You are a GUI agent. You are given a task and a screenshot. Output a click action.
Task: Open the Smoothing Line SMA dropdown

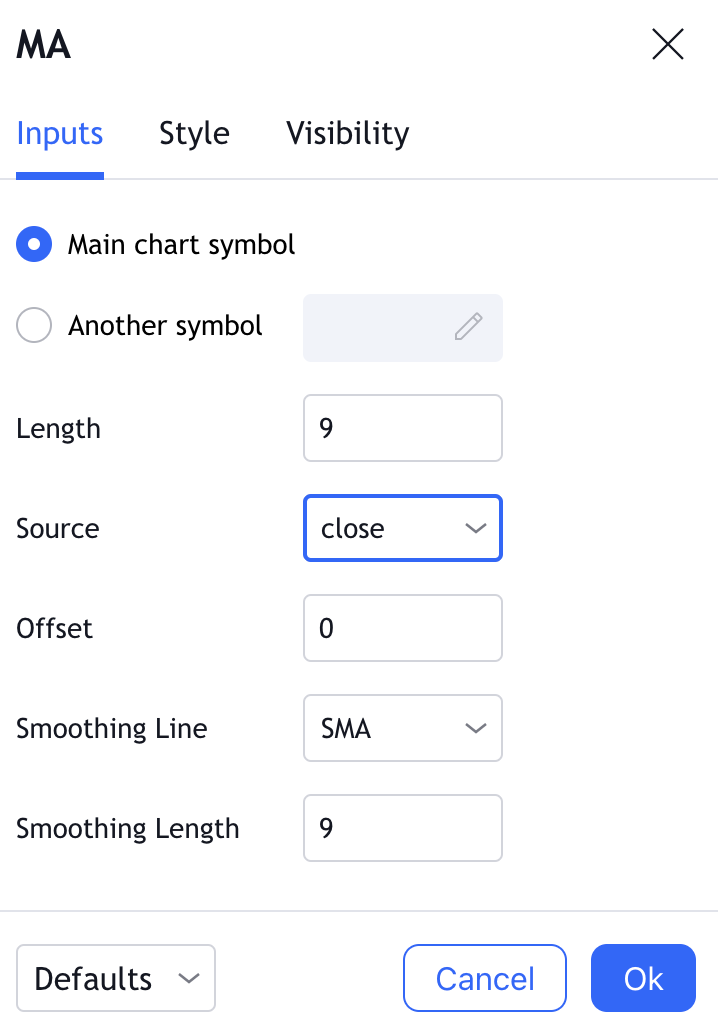[402, 728]
